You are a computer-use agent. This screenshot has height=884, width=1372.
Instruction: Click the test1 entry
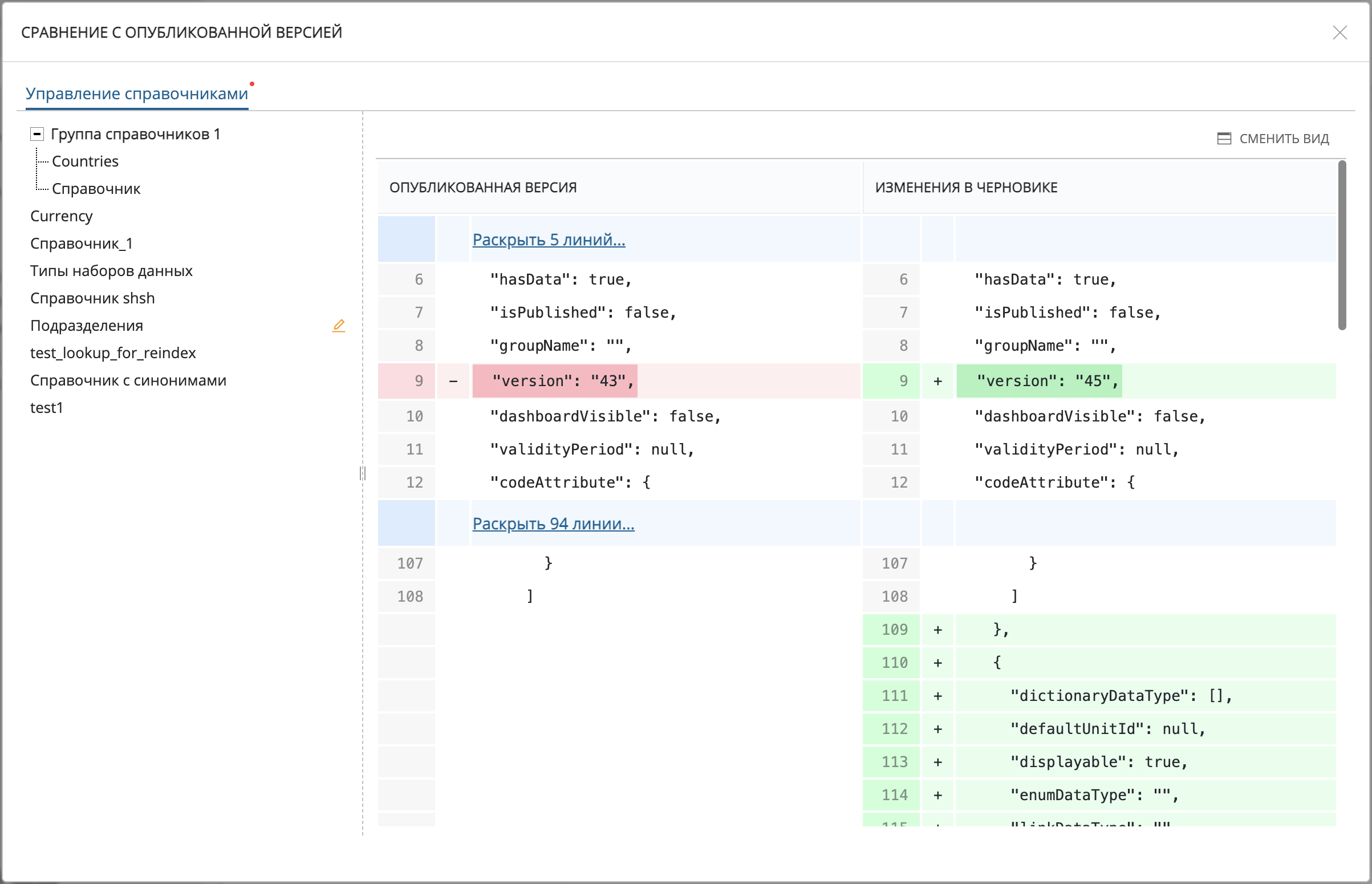[47, 408]
